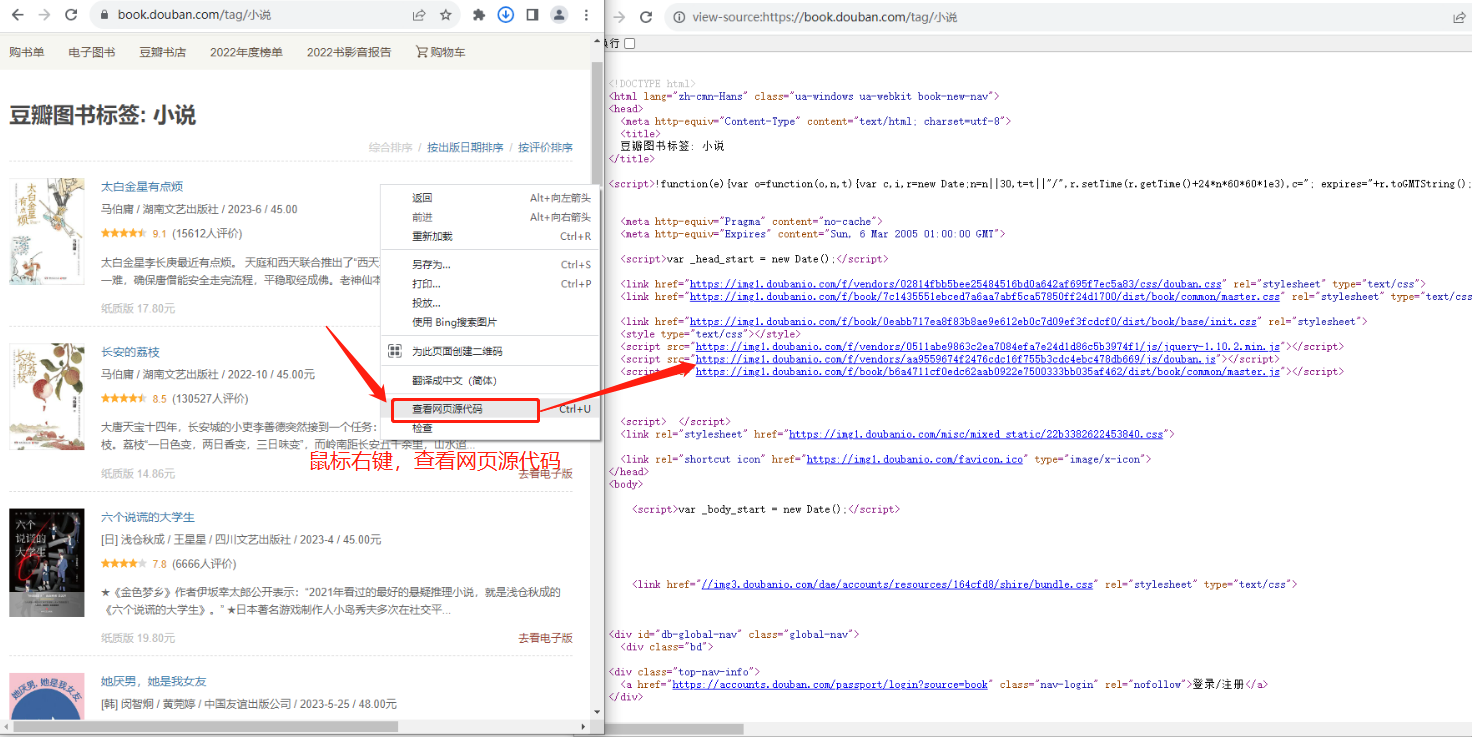Click the share icon in the Douban address bar
Viewport: 1481px width, 737px height.
point(419,15)
